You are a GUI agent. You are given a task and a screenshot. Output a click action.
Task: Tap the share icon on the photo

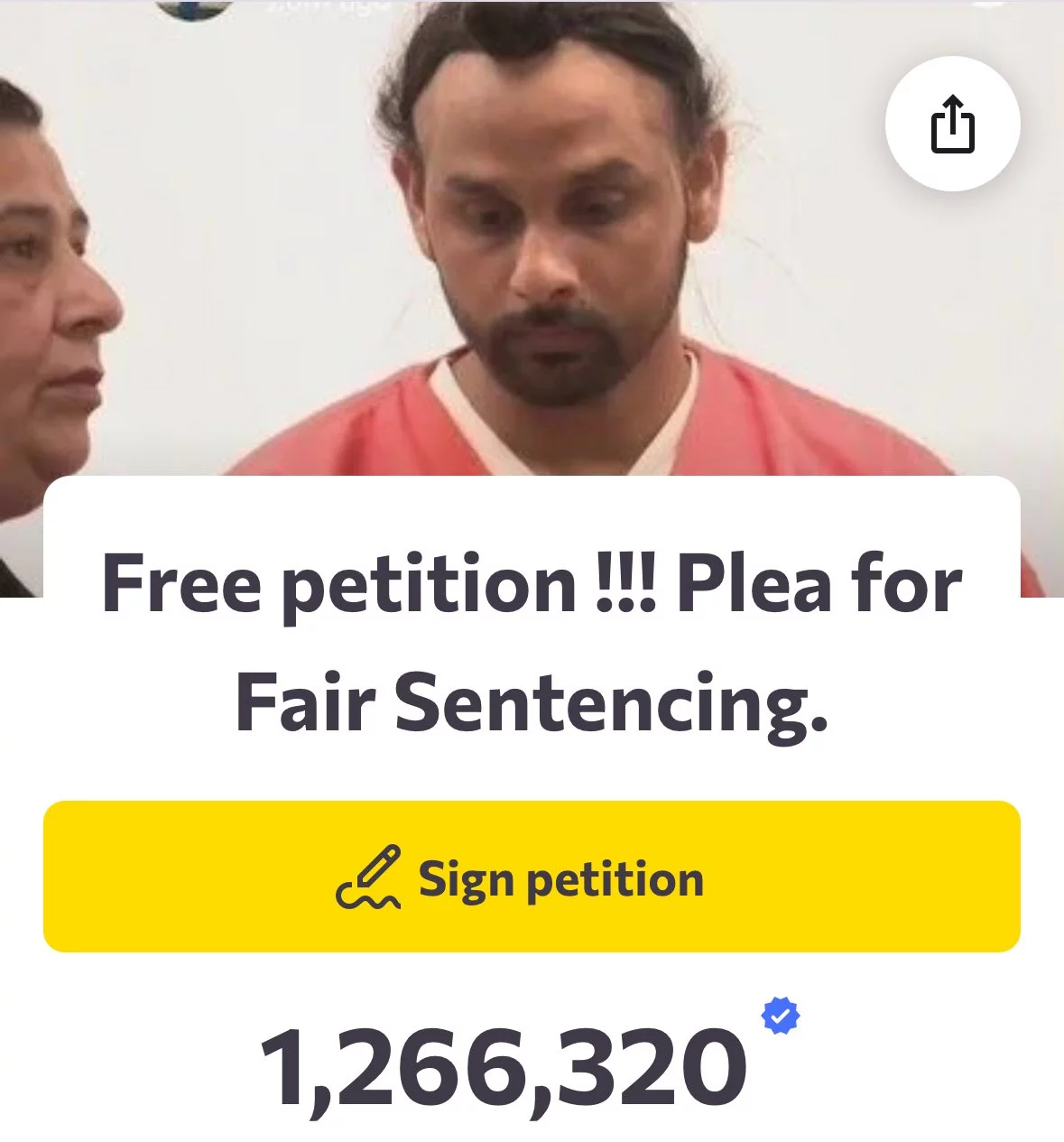tap(952, 124)
